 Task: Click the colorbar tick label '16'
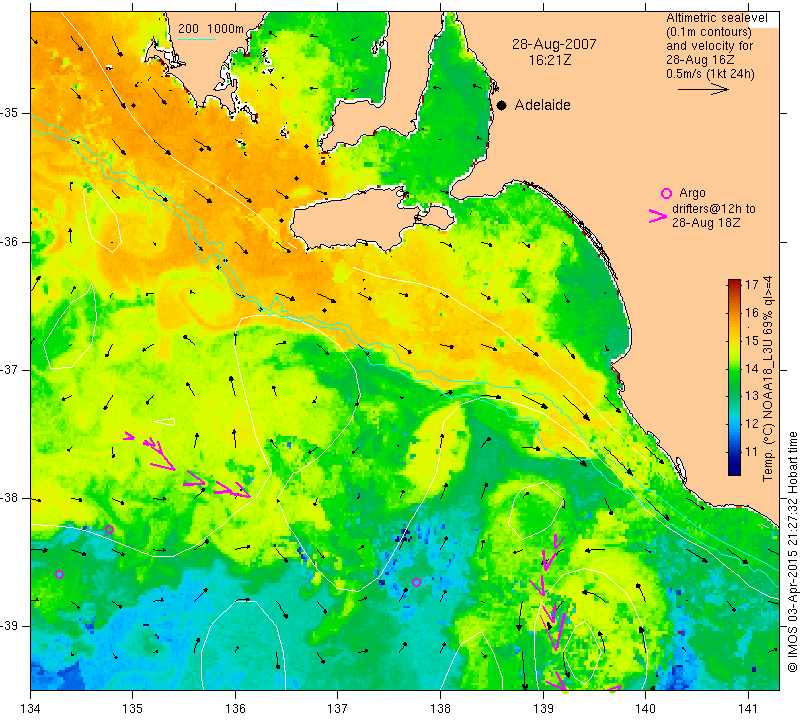click(752, 312)
